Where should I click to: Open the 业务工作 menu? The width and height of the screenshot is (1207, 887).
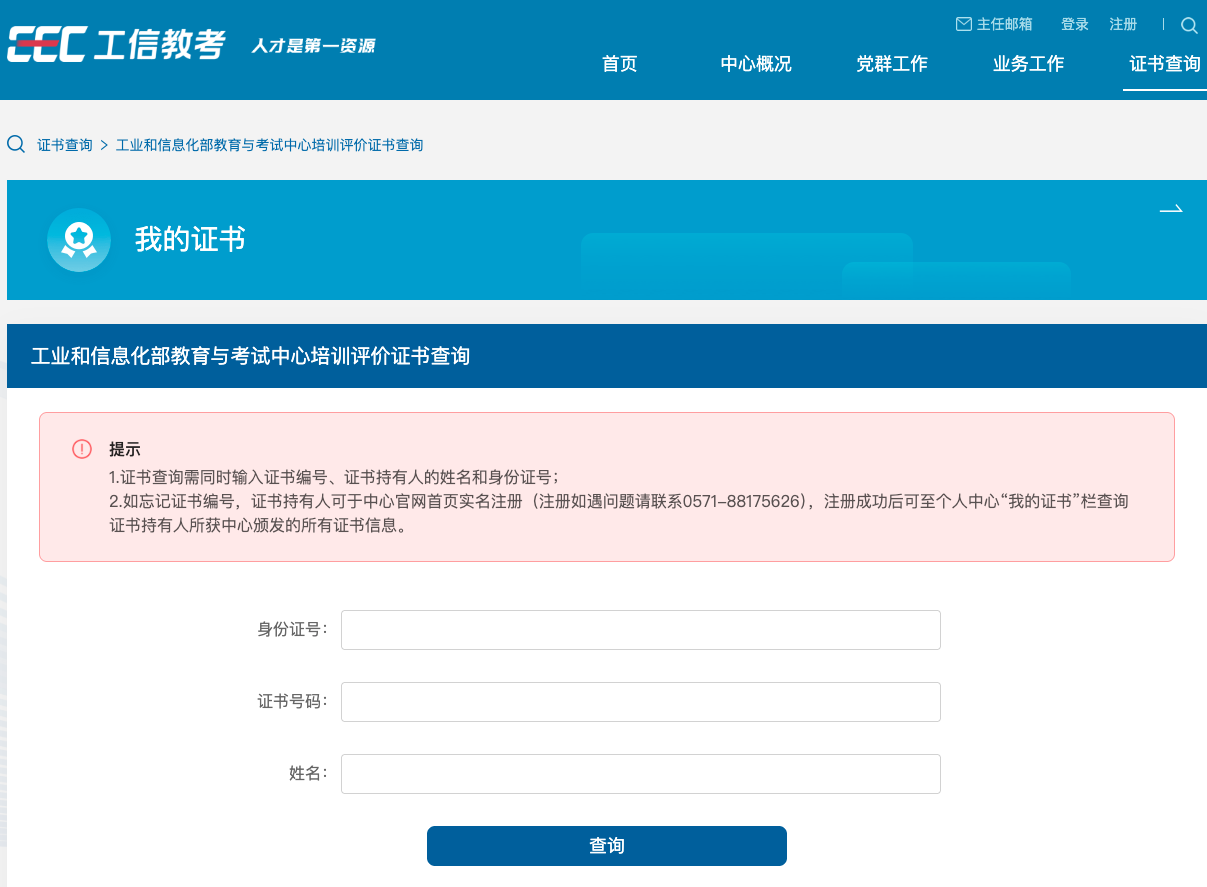1028,64
